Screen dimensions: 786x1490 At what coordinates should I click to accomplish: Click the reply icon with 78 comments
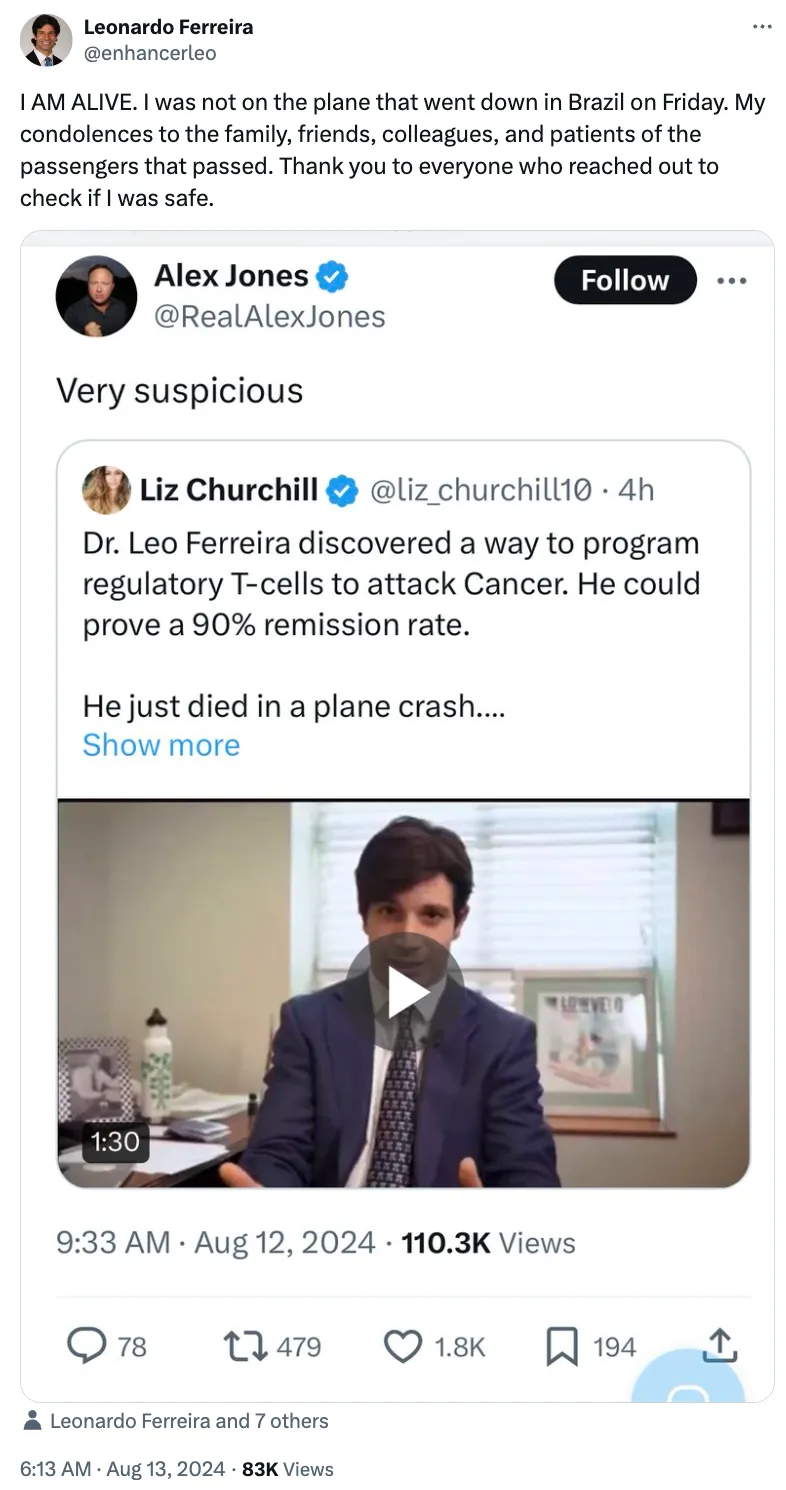click(x=88, y=1346)
